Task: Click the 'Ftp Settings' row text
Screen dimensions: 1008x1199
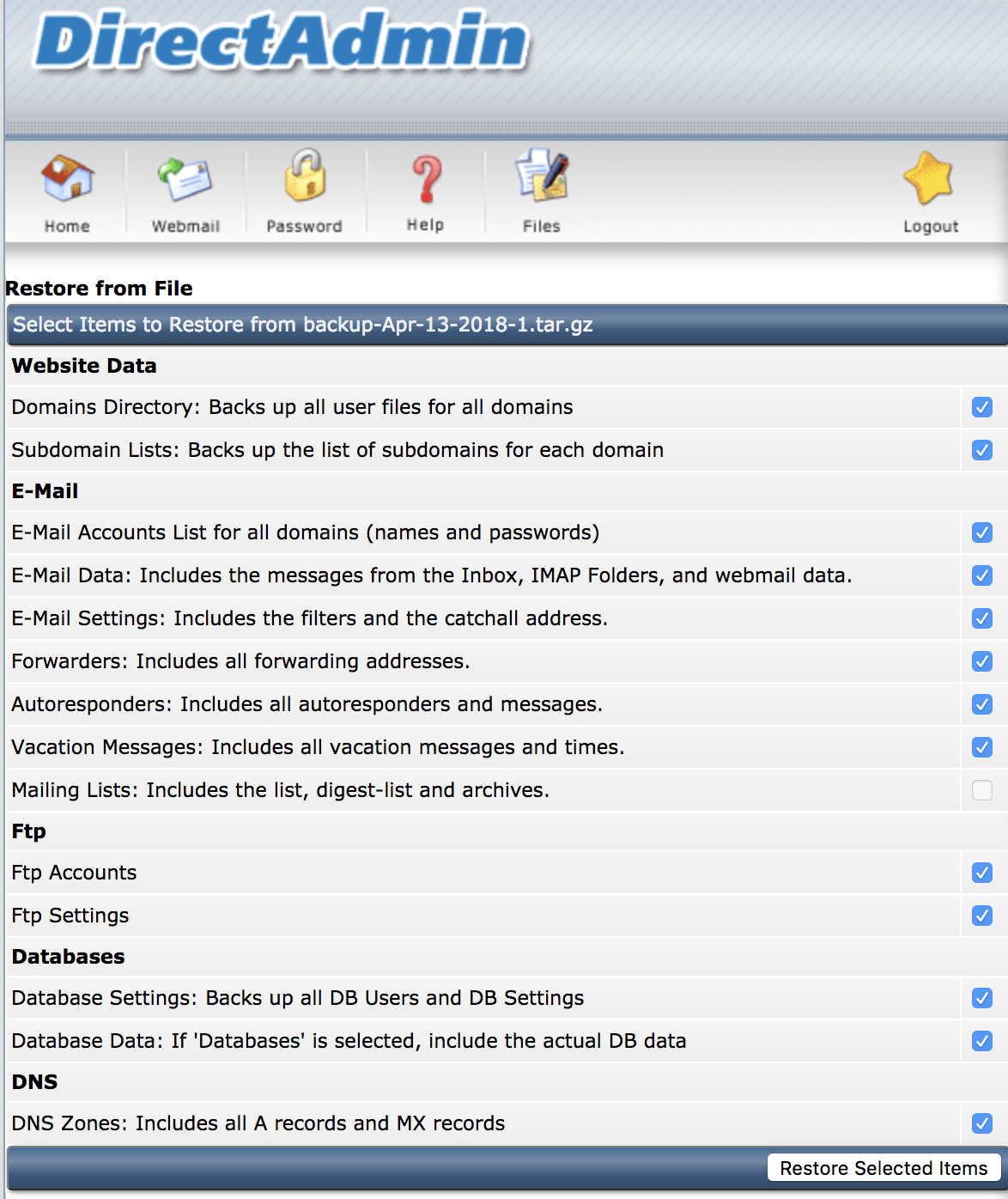Action: pyautogui.click(x=70, y=916)
